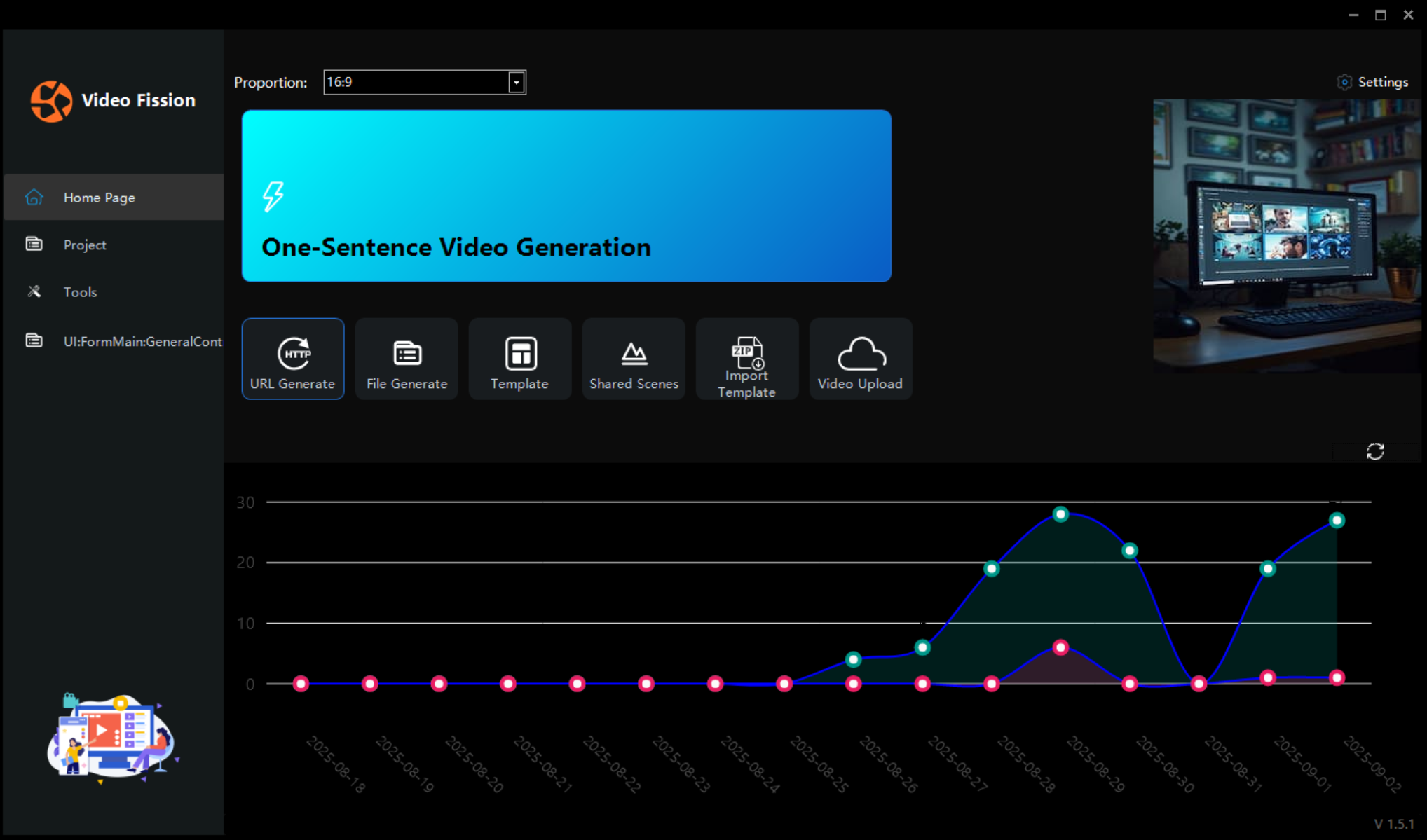Image resolution: width=1427 pixels, height=840 pixels.
Task: Open the Project sidebar item
Action: pyautogui.click(x=85, y=245)
